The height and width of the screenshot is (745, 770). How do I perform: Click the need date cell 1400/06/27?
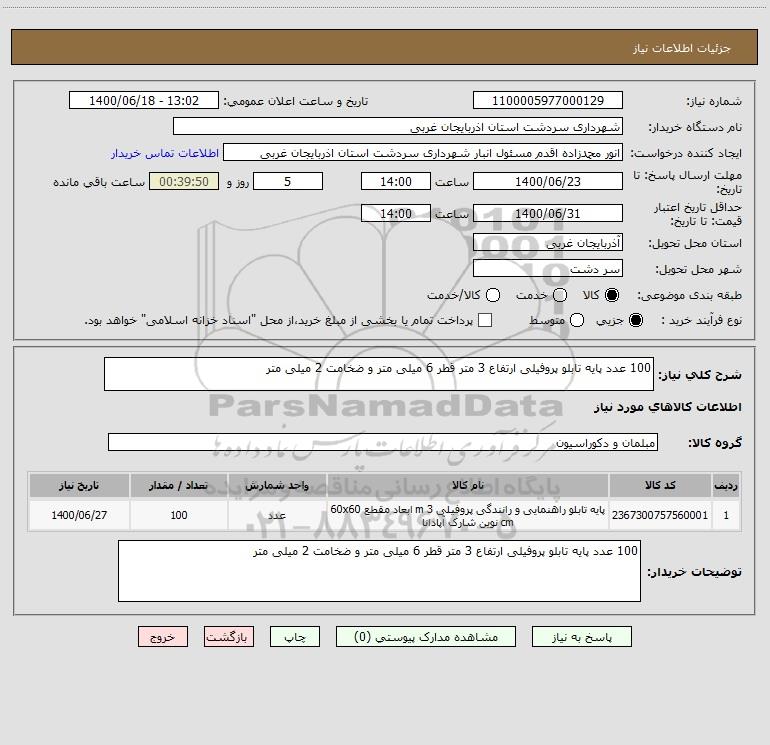[79, 515]
